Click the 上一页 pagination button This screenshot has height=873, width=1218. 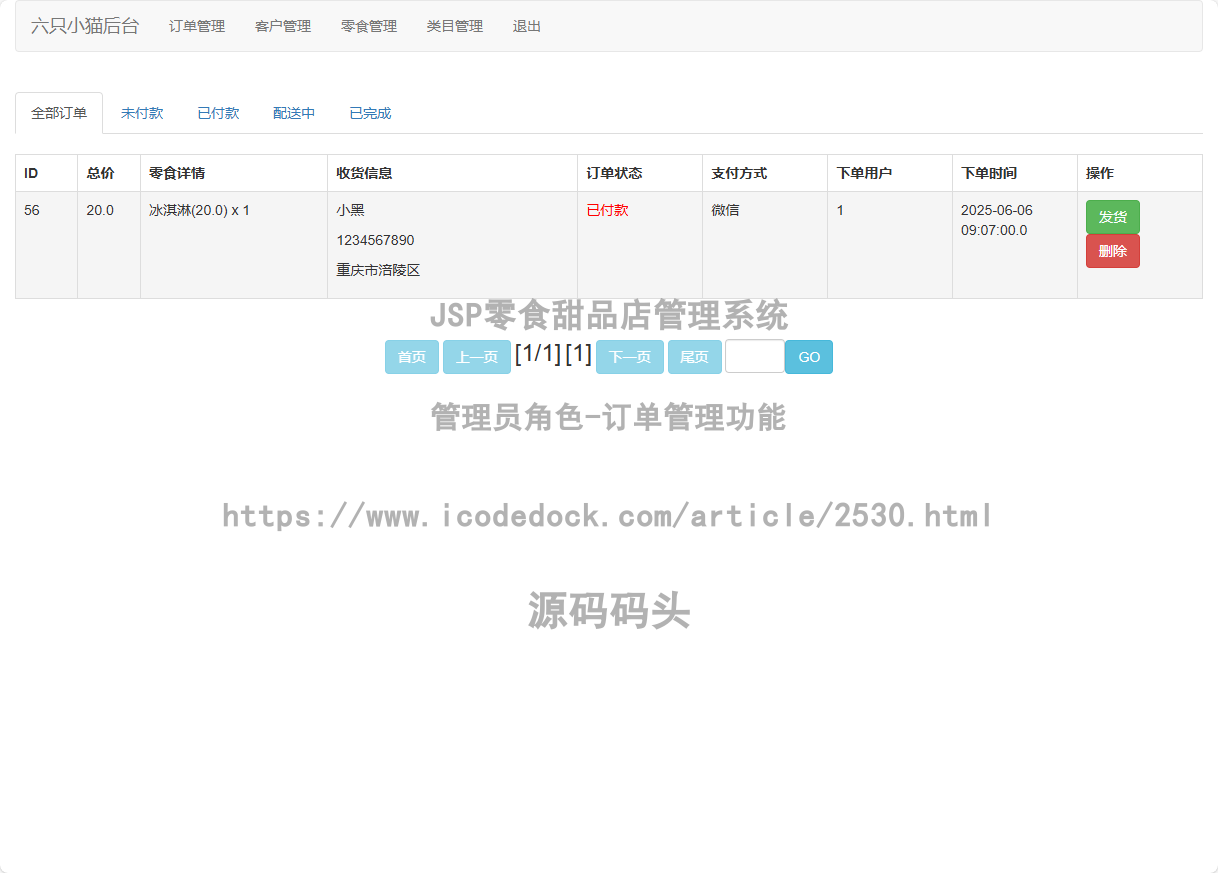477,357
